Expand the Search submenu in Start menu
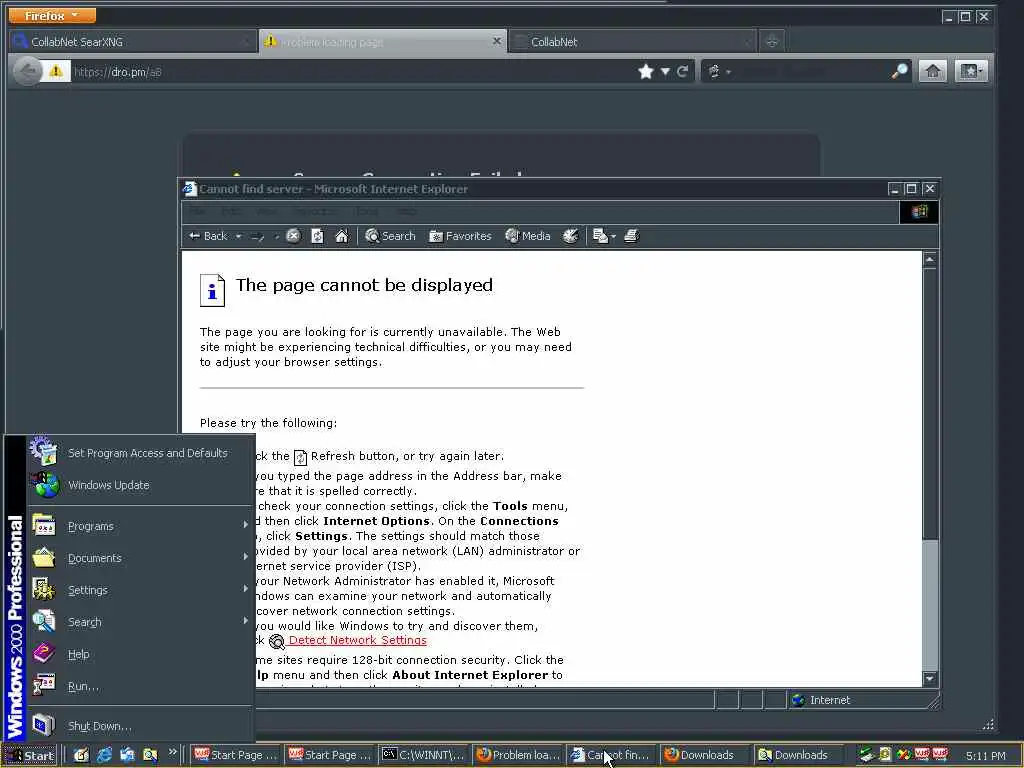The height and width of the screenshot is (768, 1024). (140, 622)
